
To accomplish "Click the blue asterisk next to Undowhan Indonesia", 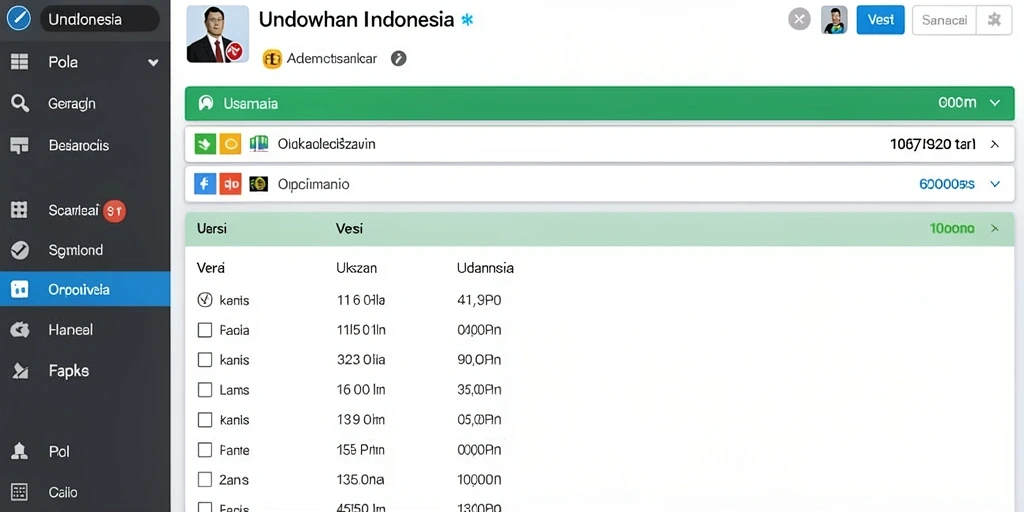I will point(466,20).
